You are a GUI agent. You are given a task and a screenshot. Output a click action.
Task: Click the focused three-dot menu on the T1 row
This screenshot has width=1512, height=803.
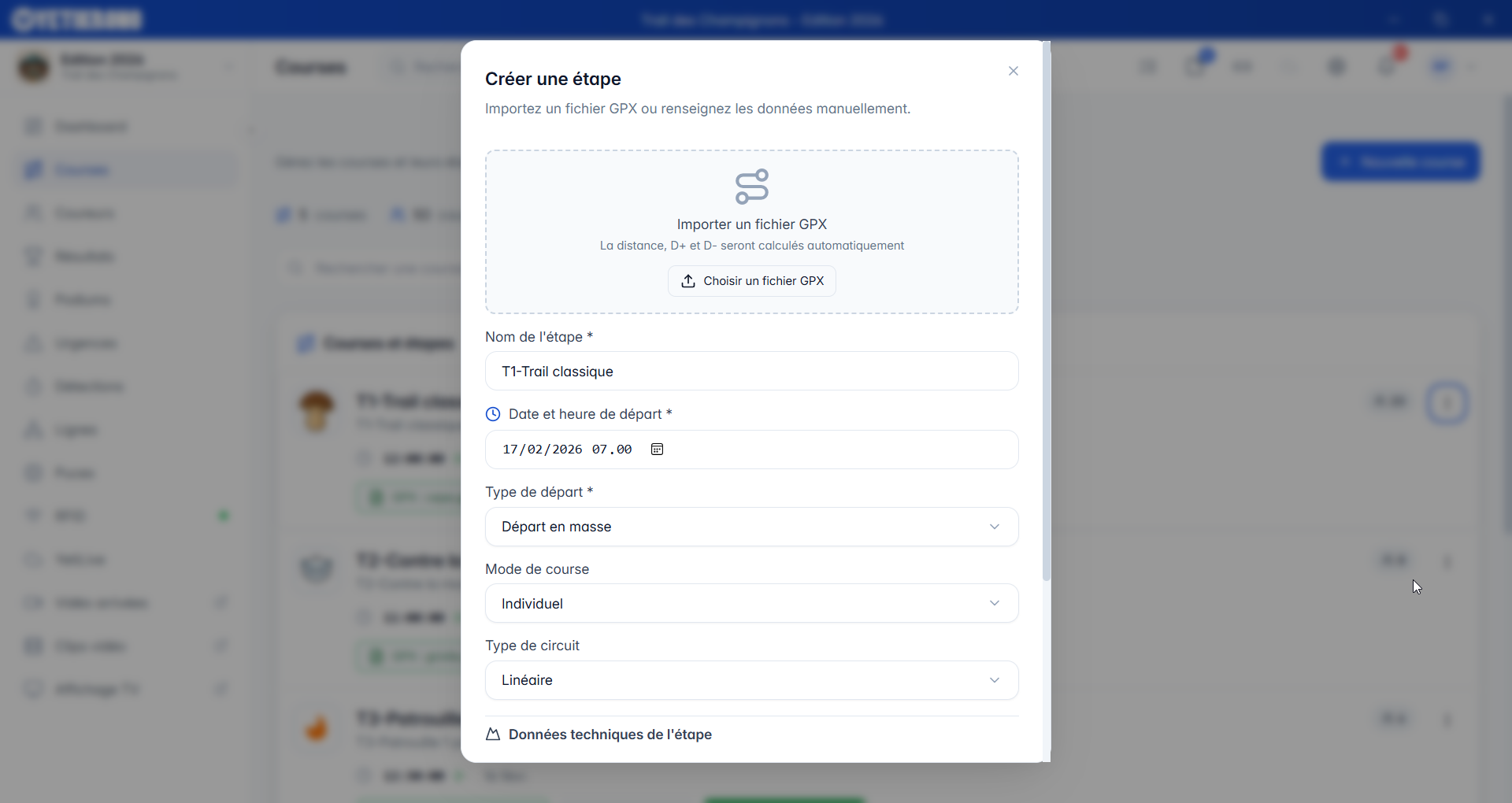[x=1447, y=403]
